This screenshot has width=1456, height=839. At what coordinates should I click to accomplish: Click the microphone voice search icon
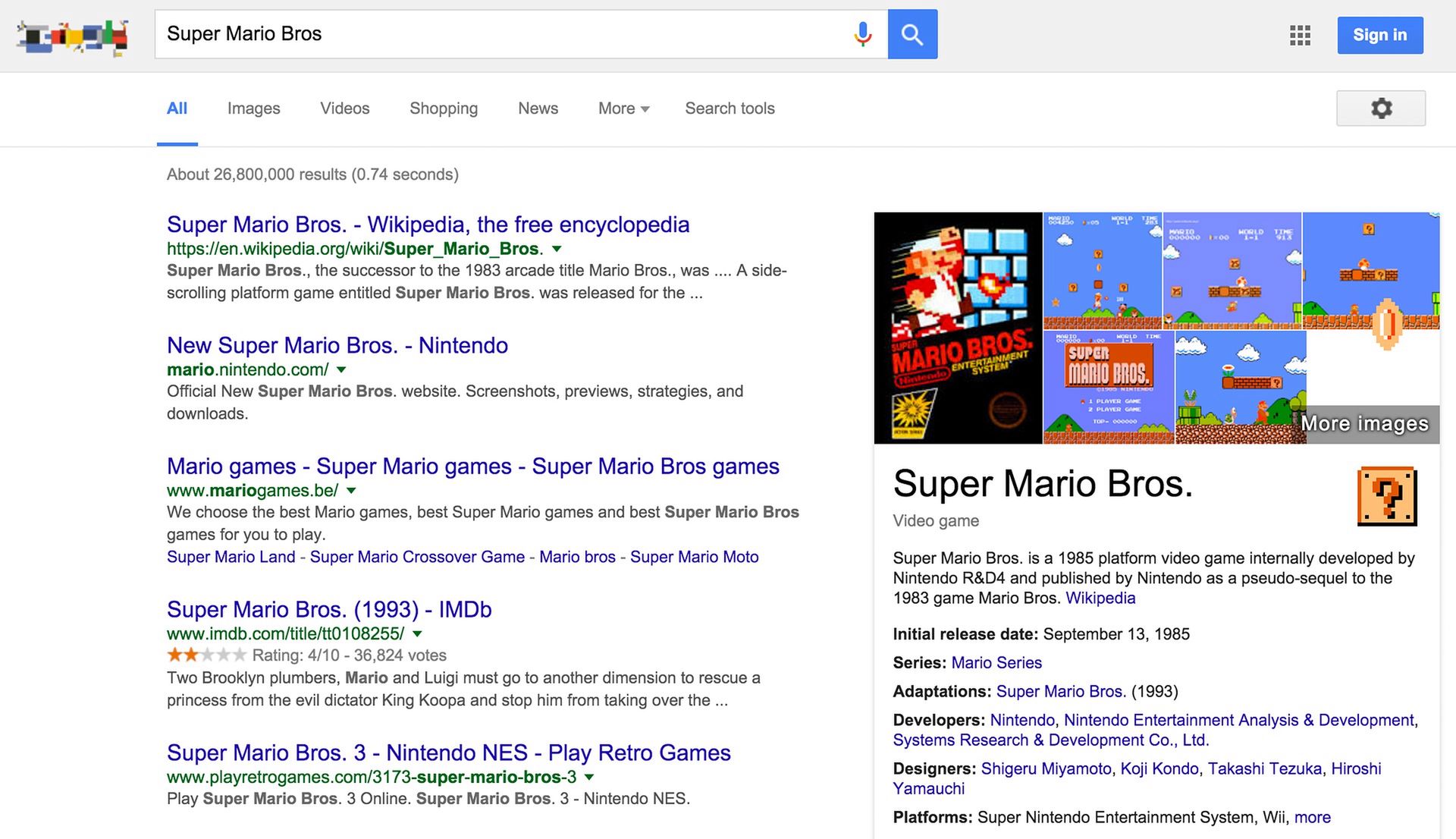click(862, 34)
